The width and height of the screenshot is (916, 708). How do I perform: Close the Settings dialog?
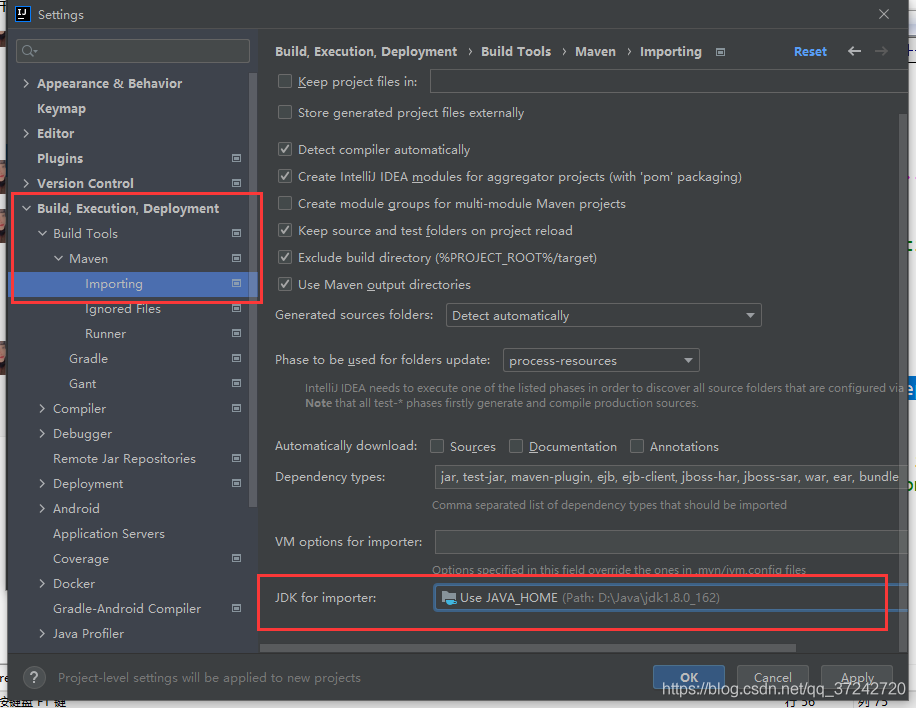(x=884, y=14)
